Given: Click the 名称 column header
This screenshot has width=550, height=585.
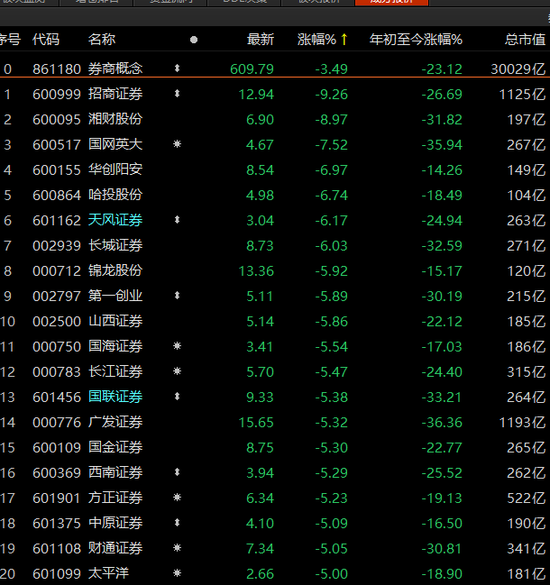Looking at the screenshot, I should coord(102,39).
